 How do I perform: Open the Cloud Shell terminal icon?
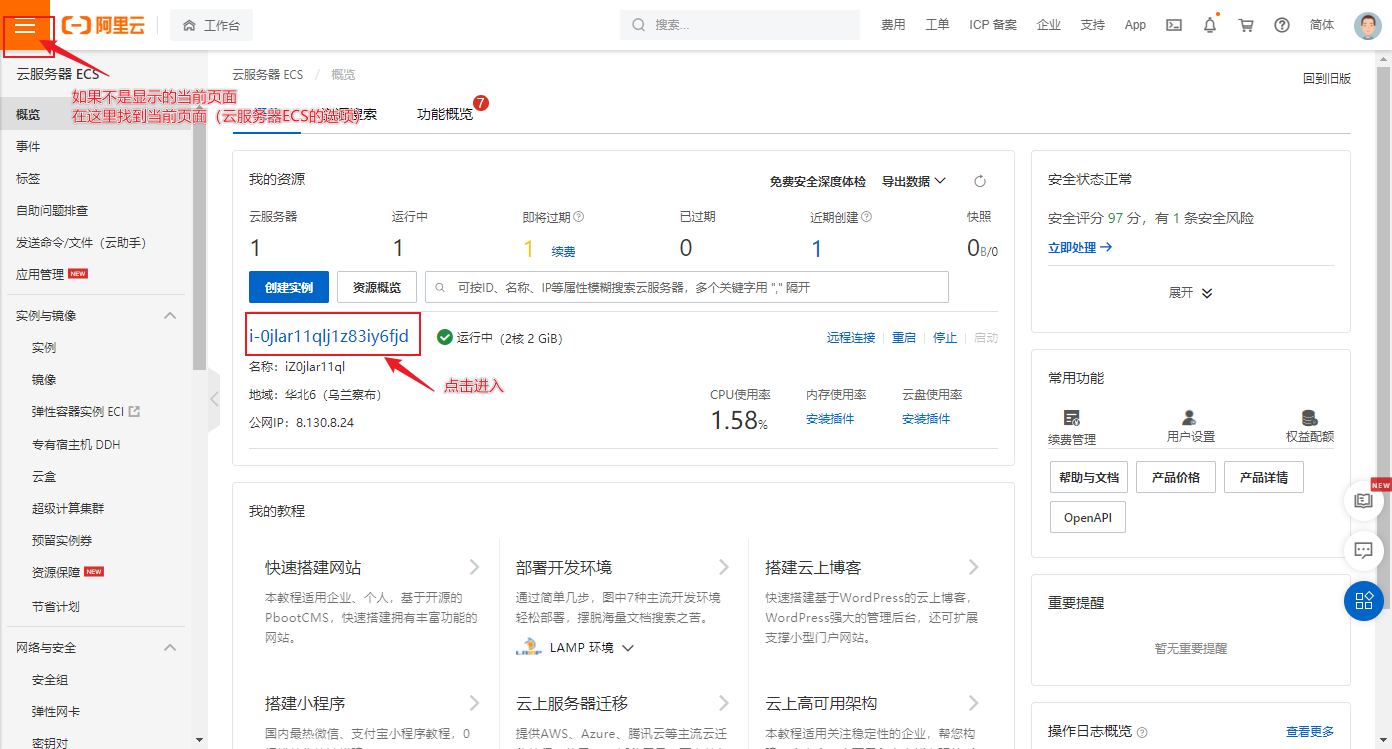coord(1174,25)
